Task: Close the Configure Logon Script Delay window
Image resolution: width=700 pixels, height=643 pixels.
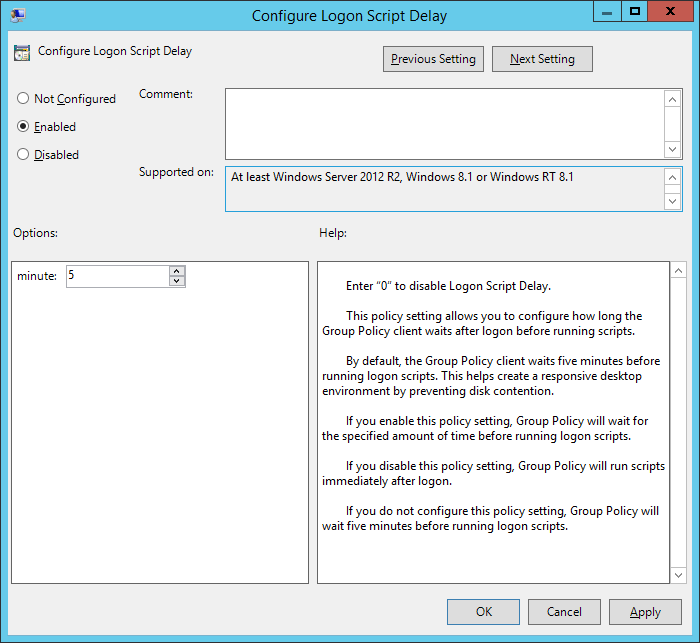Action: click(x=671, y=12)
